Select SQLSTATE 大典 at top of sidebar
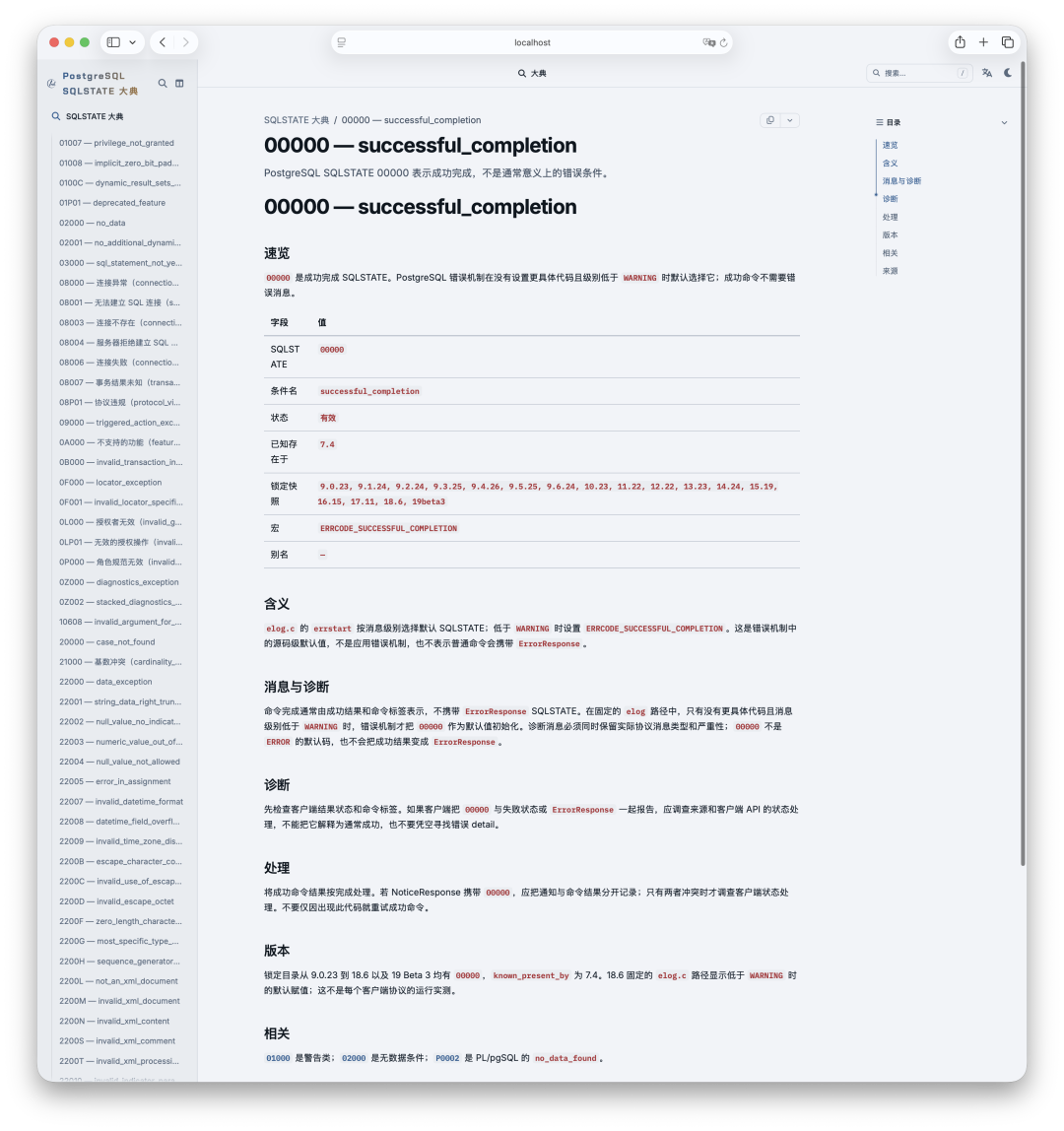Screen dimensions: 1064x1131 click(x=95, y=116)
